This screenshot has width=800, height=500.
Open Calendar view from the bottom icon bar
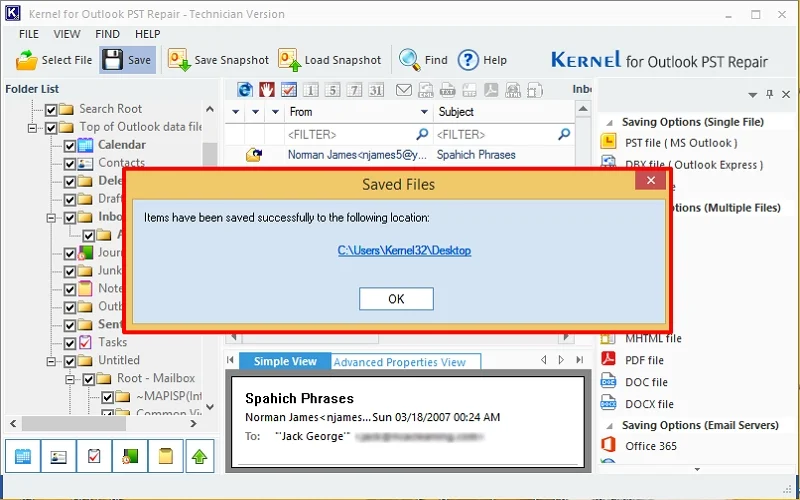pos(23,456)
